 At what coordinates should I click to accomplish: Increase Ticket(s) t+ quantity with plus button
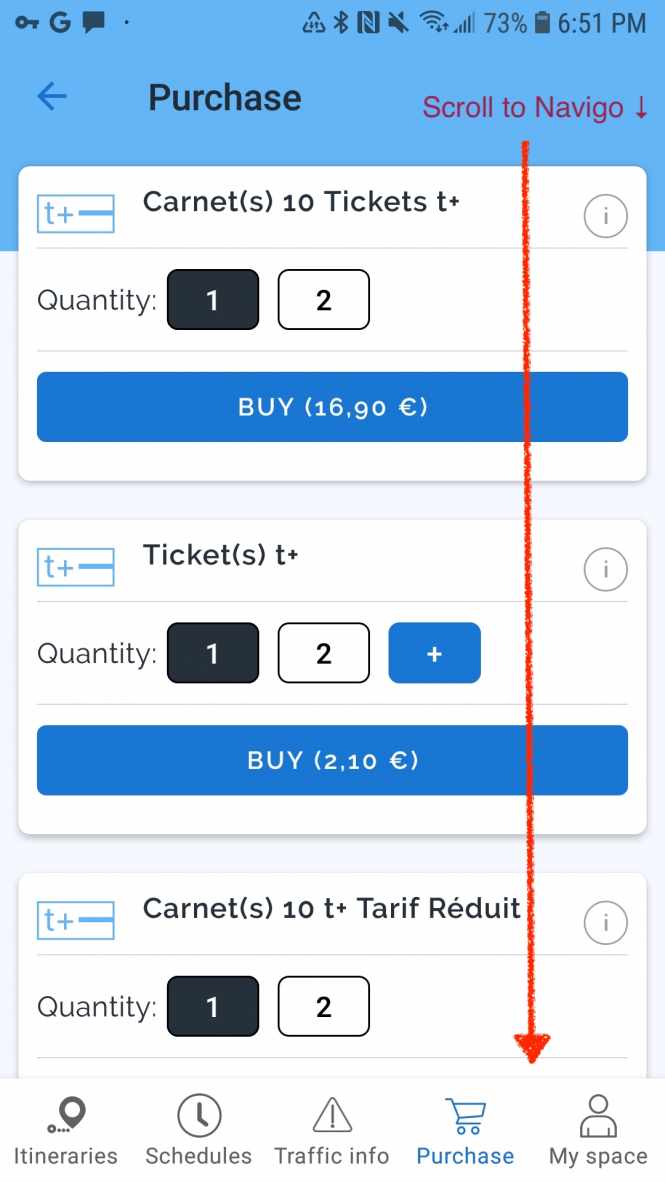434,653
